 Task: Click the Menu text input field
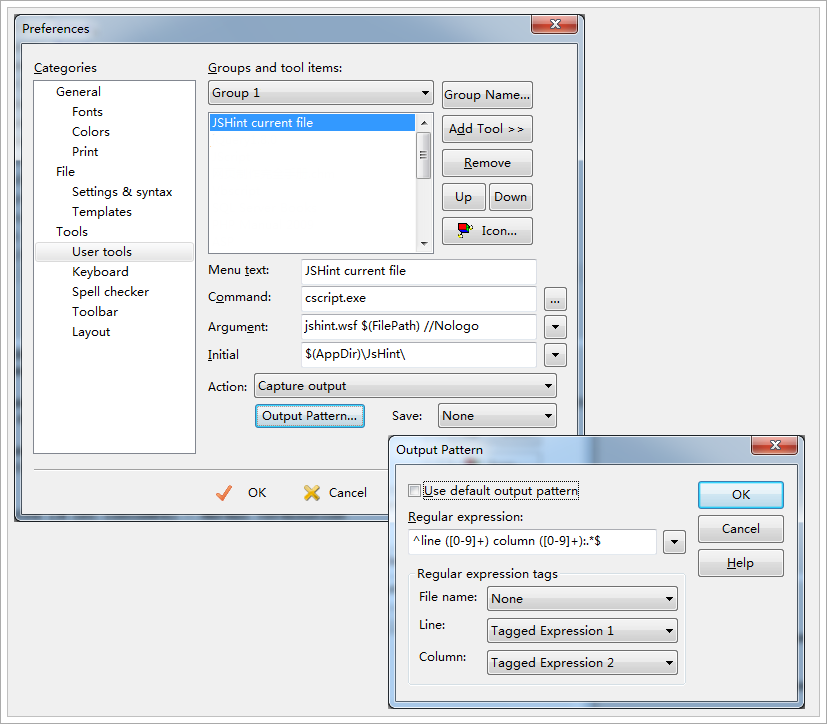pos(419,272)
